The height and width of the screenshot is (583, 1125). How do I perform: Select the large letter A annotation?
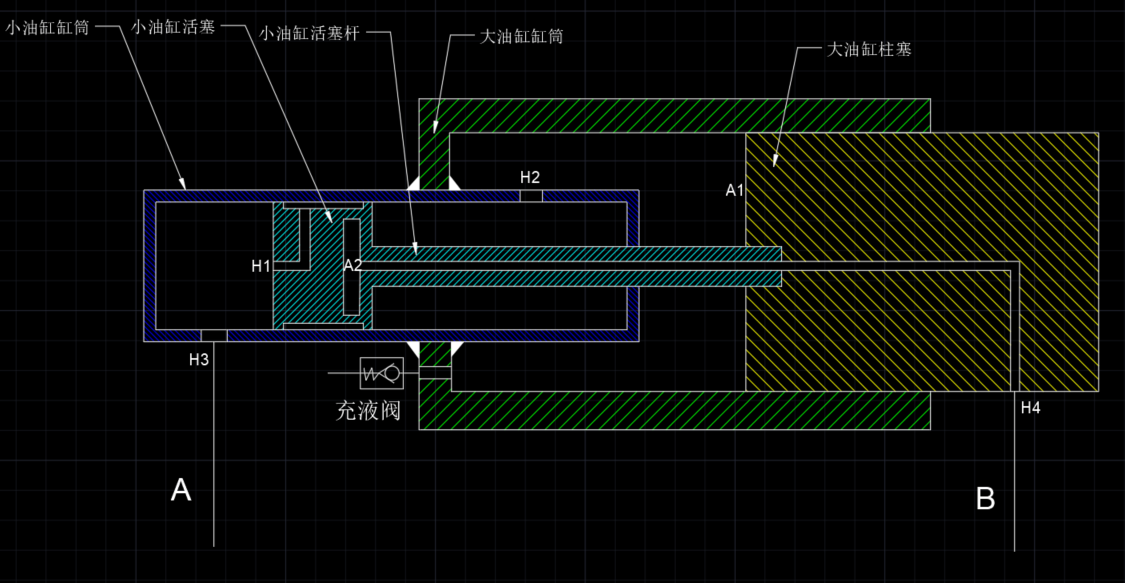click(x=181, y=490)
